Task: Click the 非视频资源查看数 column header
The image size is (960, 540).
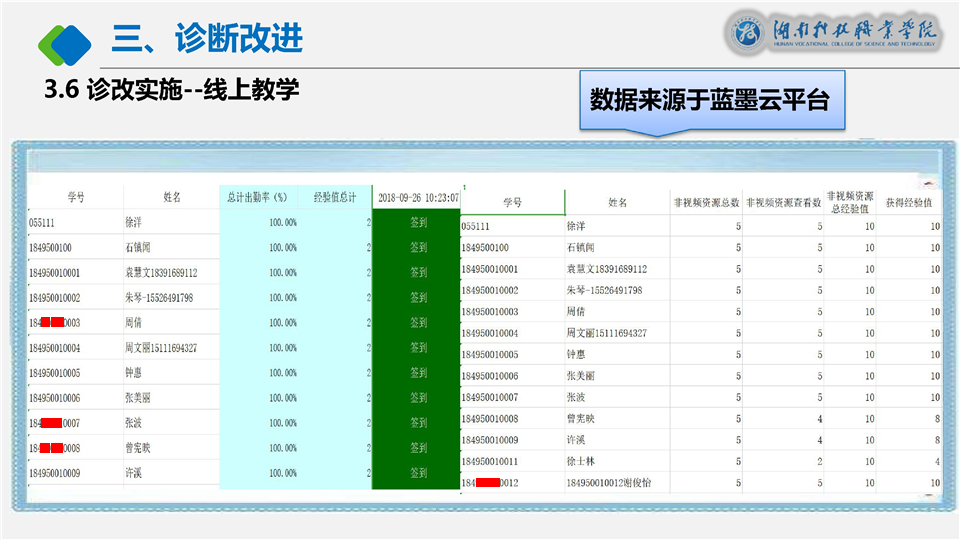Action: coord(783,202)
